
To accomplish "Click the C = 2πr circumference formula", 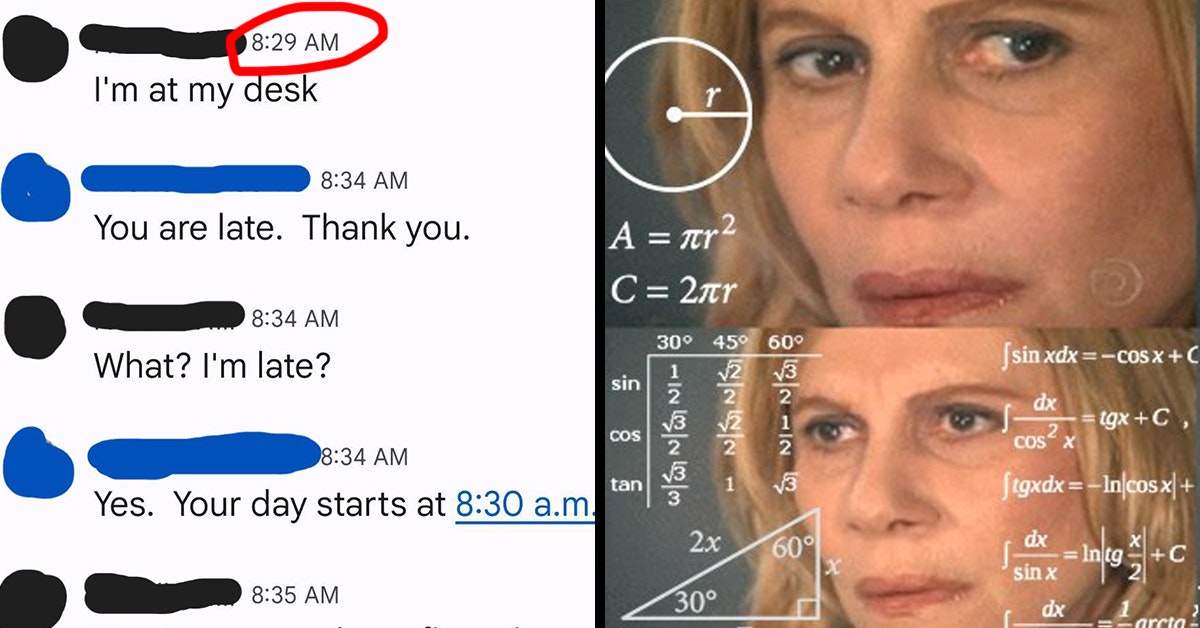I will point(675,292).
